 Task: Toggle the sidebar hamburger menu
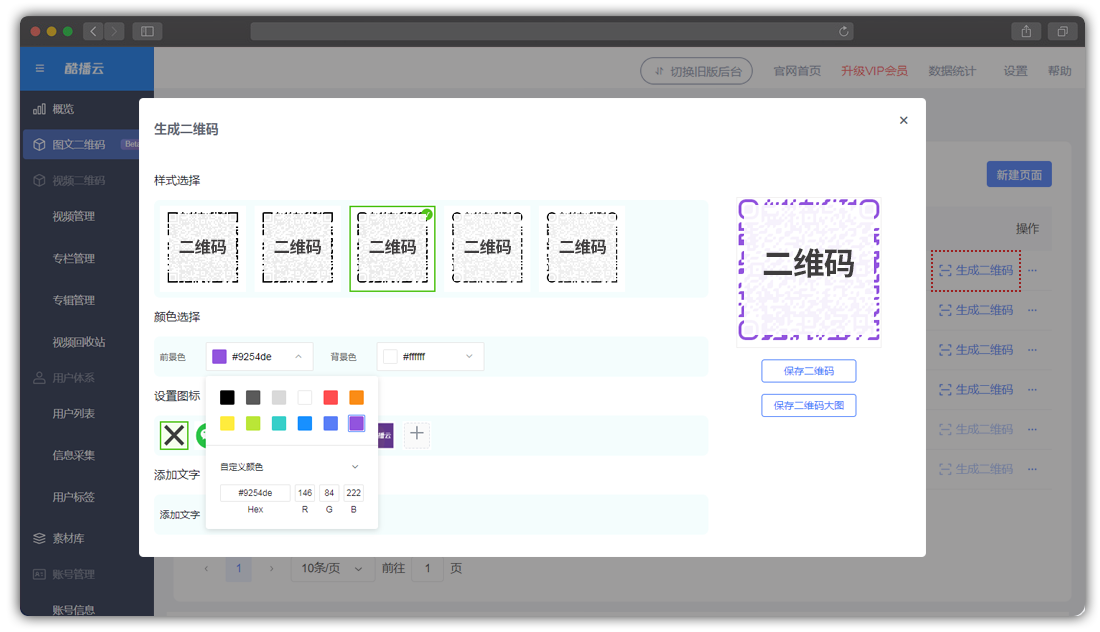click(40, 68)
